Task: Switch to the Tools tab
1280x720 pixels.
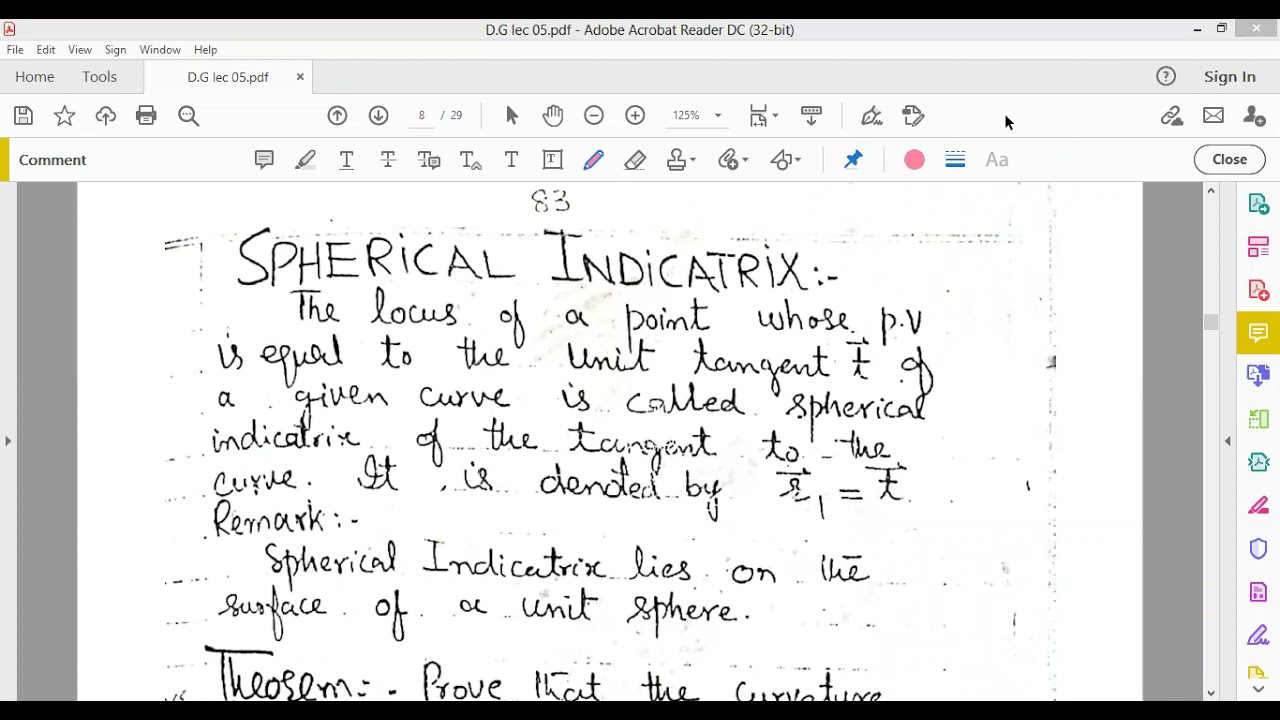Action: pos(100,77)
